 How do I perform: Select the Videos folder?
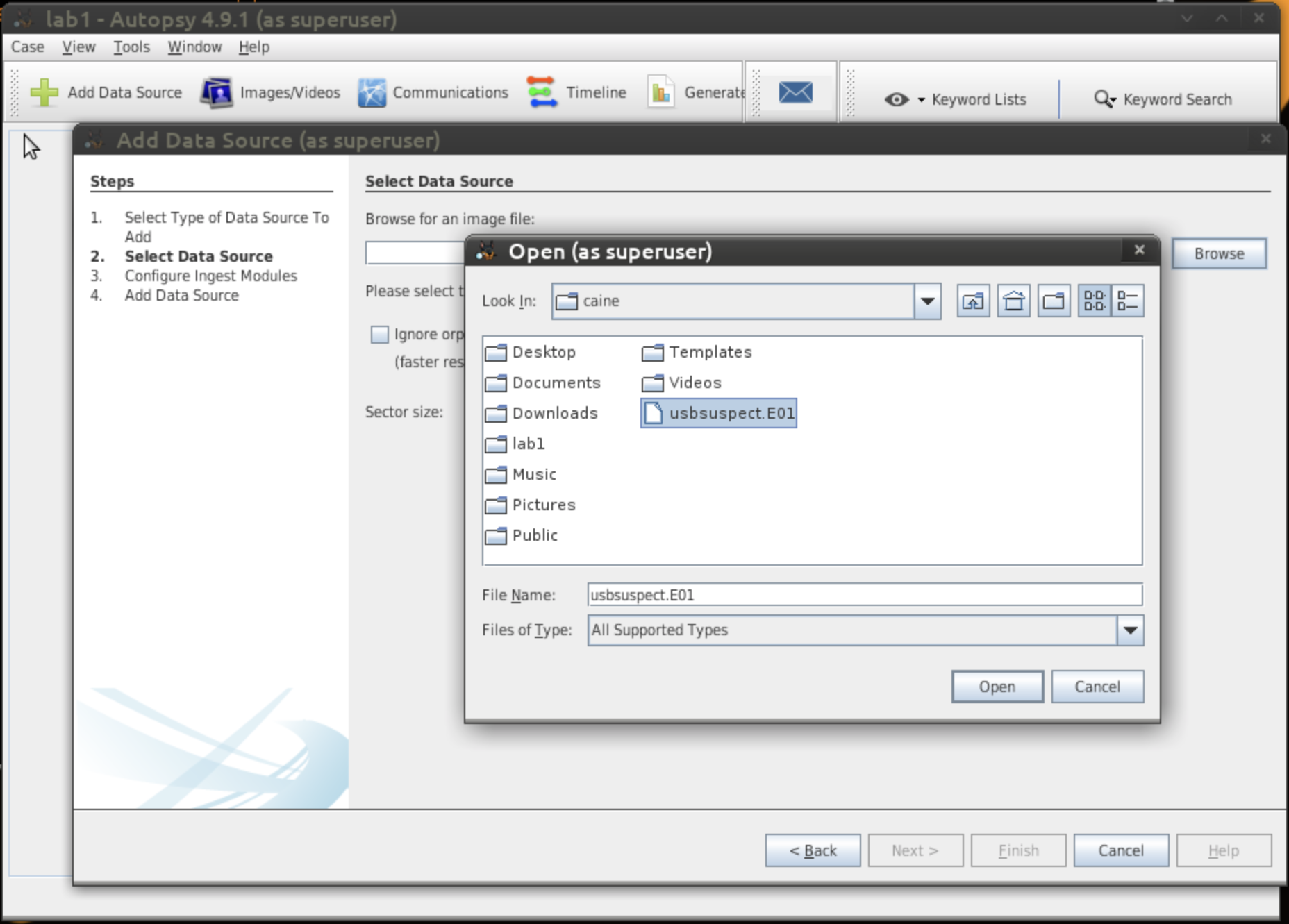click(681, 383)
